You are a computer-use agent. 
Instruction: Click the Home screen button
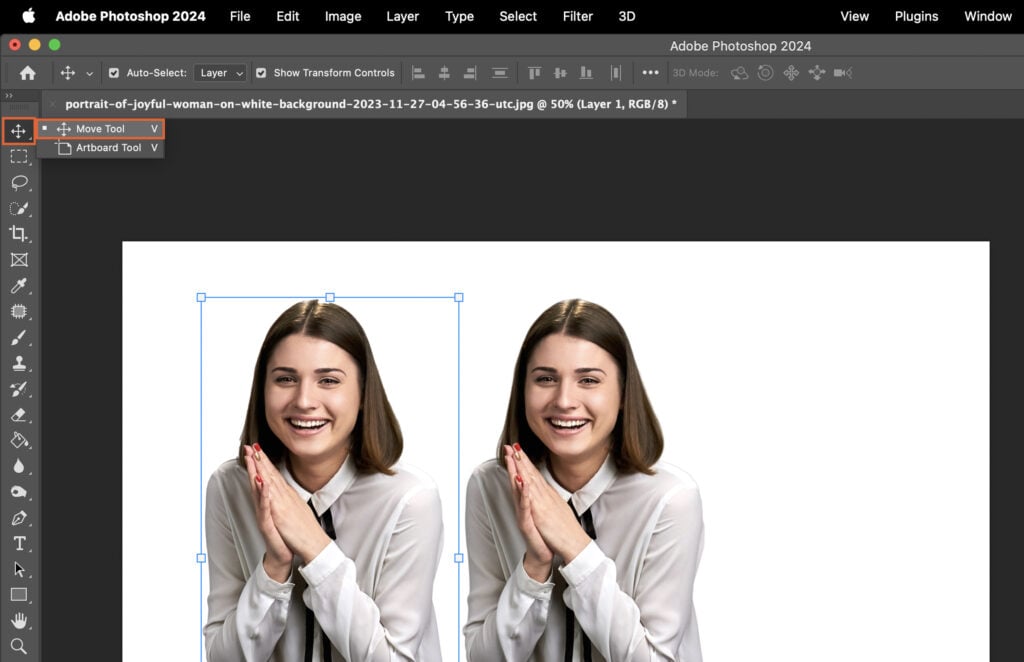pos(26,72)
